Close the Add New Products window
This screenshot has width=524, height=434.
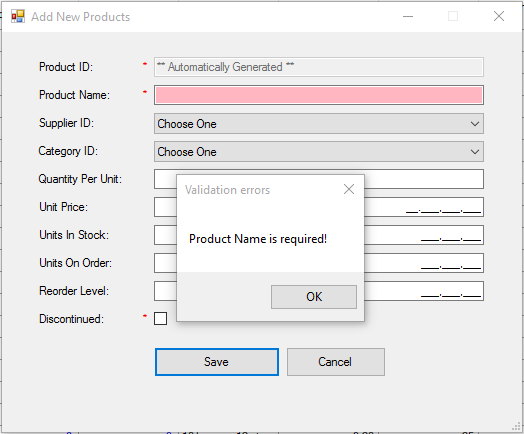click(499, 16)
